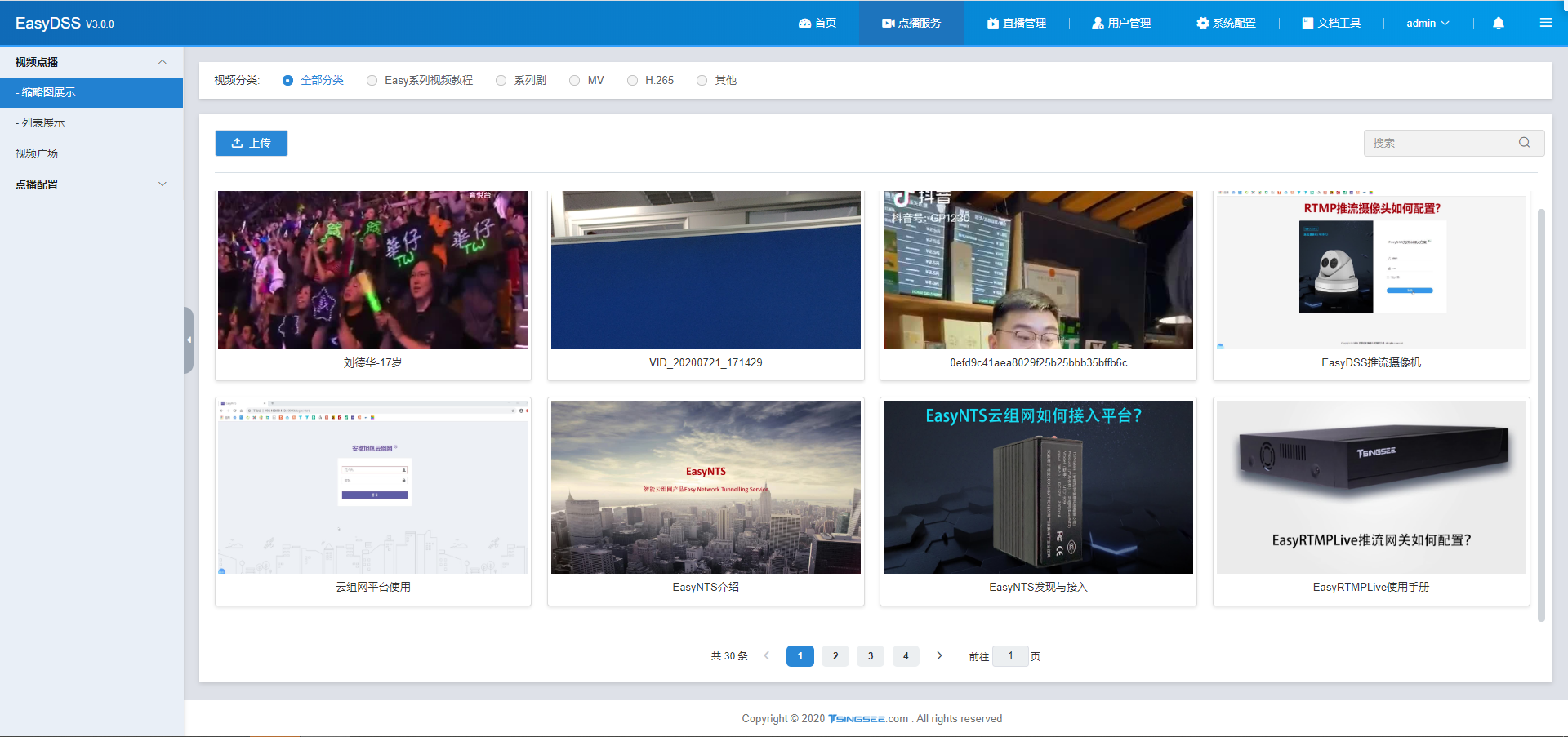1568x737 pixels.
Task: Click the EasyDSS V3.0.0 logo
Action: coord(65,23)
